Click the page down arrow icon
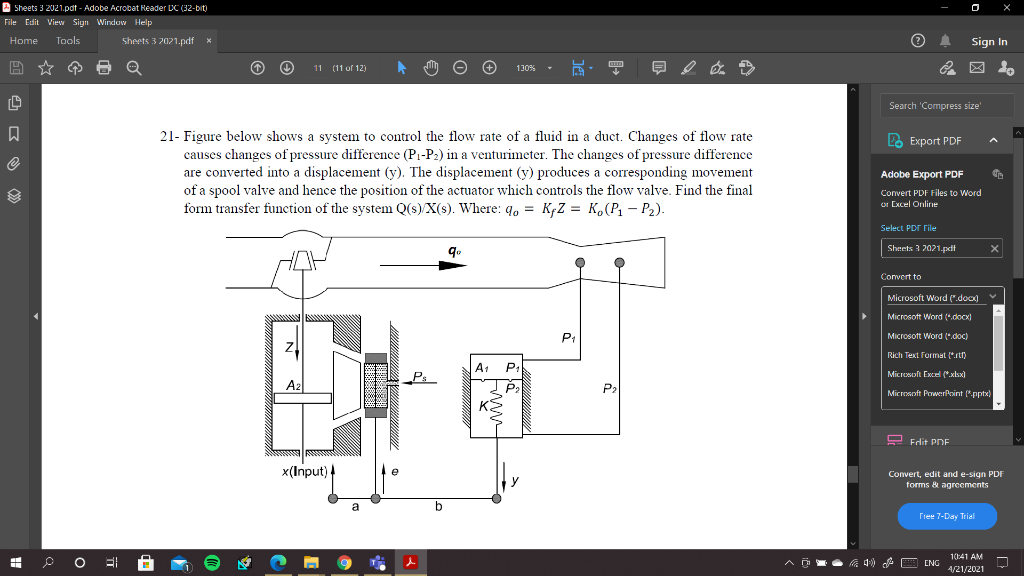This screenshot has width=1024, height=576. (287, 68)
